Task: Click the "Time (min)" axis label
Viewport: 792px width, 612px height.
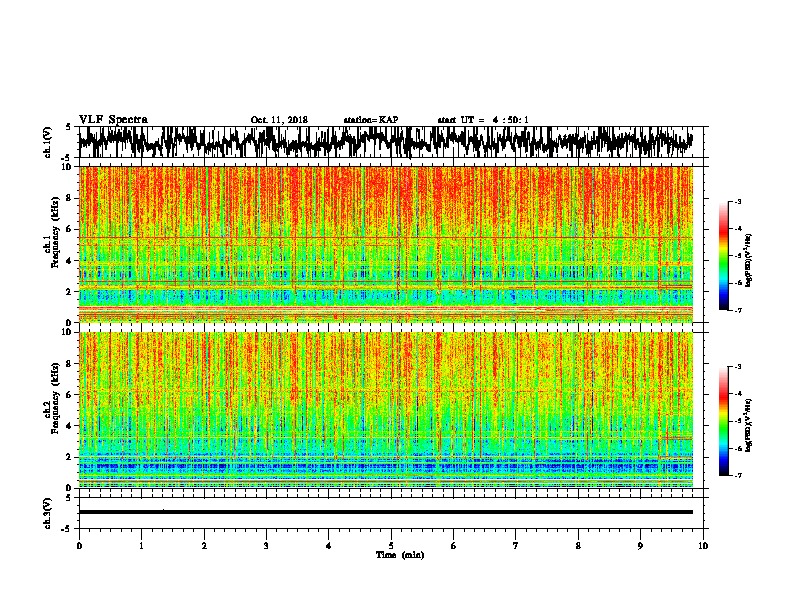Action: click(x=400, y=555)
